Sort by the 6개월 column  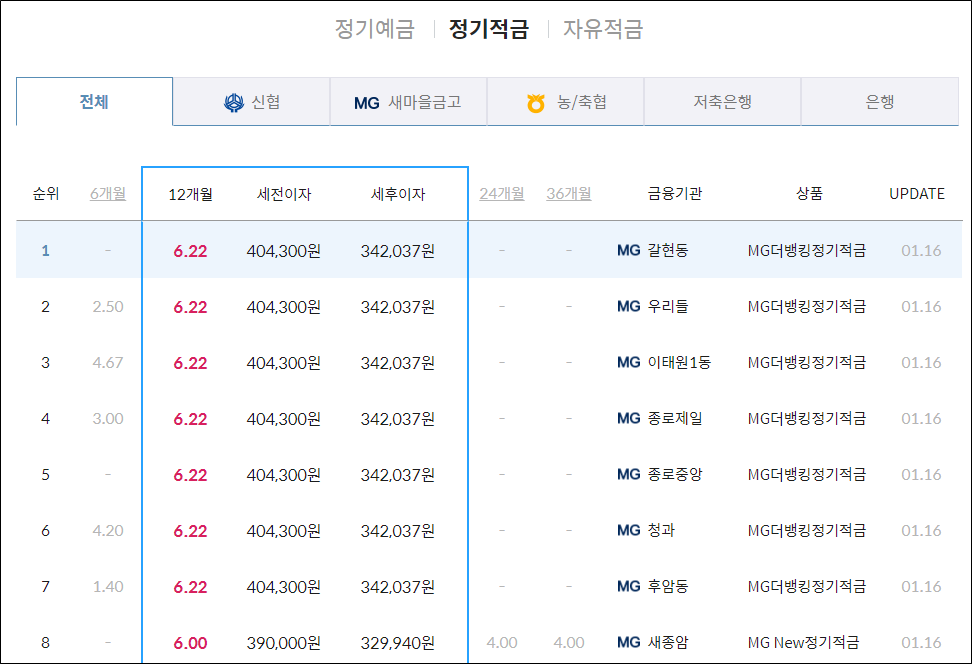pyautogui.click(x=108, y=193)
